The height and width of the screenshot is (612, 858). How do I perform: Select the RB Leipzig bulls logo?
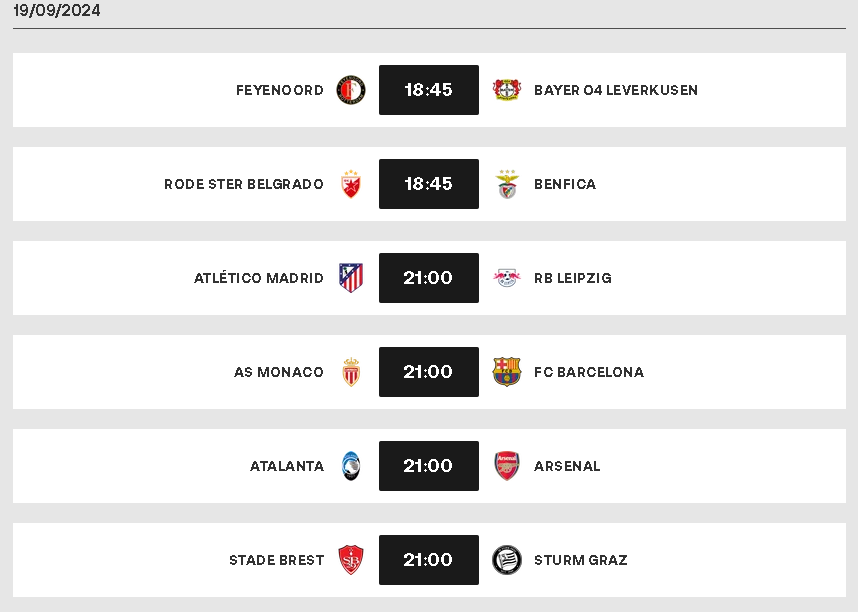tap(507, 278)
